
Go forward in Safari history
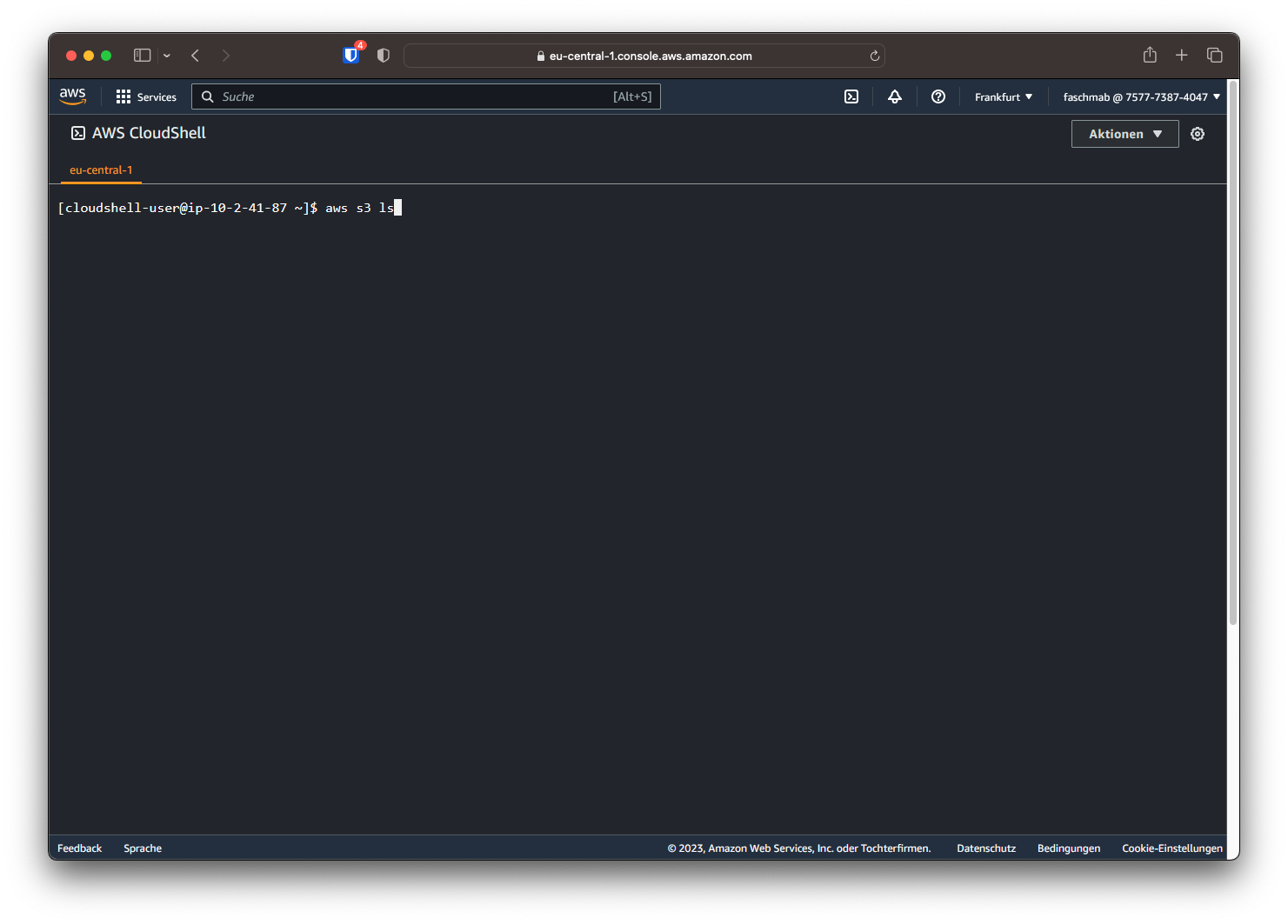coord(226,56)
